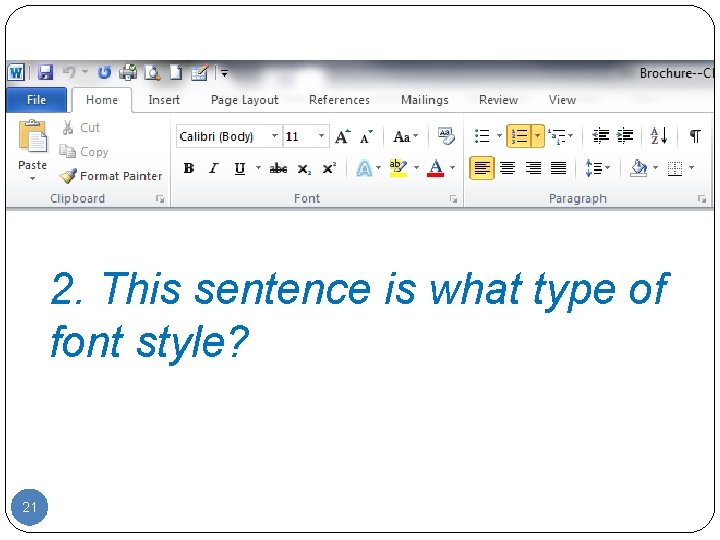720x540 pixels.
Task: Open the font size dropdown arrow
Action: coord(321,136)
